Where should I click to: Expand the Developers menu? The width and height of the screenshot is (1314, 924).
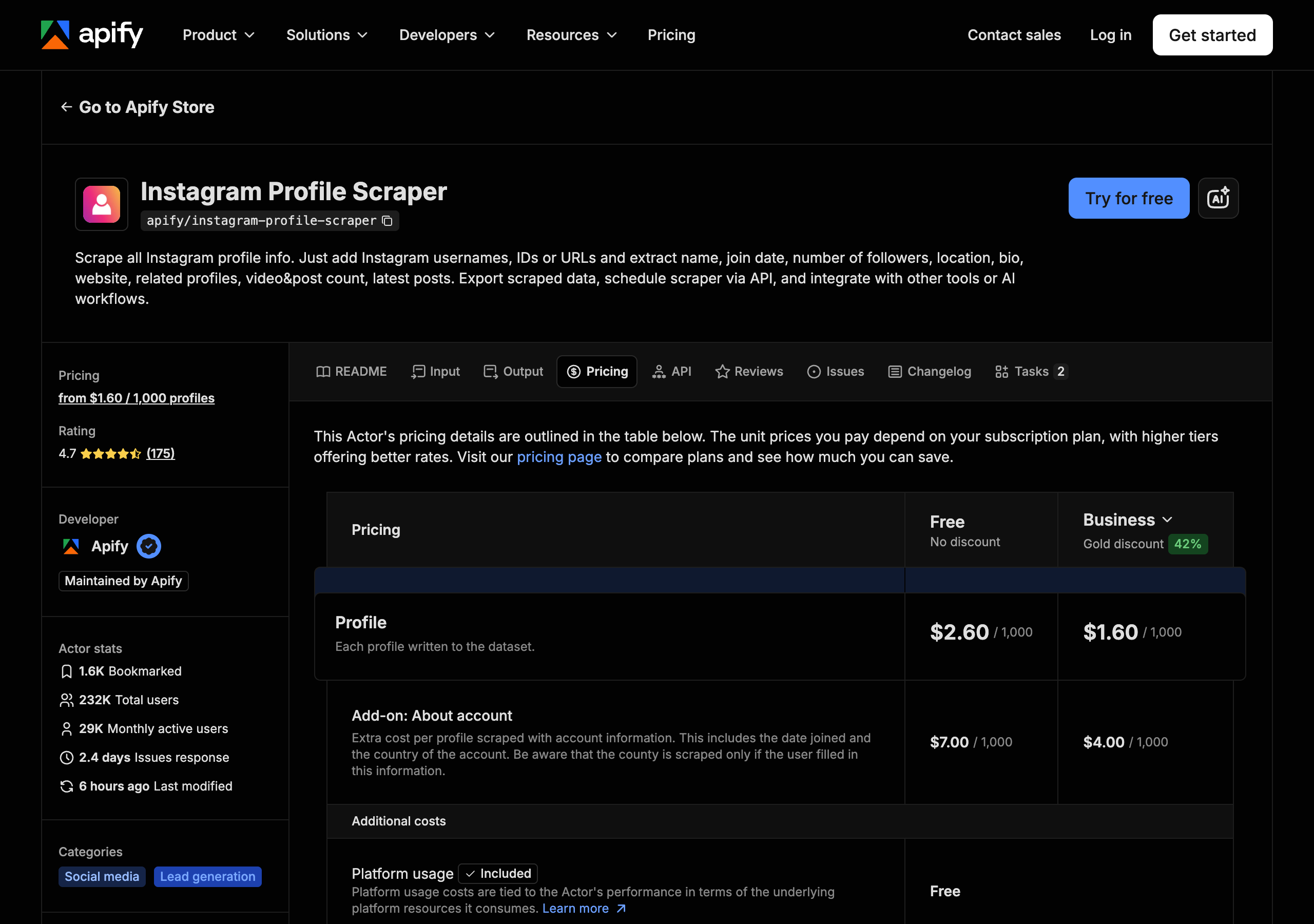click(x=447, y=35)
